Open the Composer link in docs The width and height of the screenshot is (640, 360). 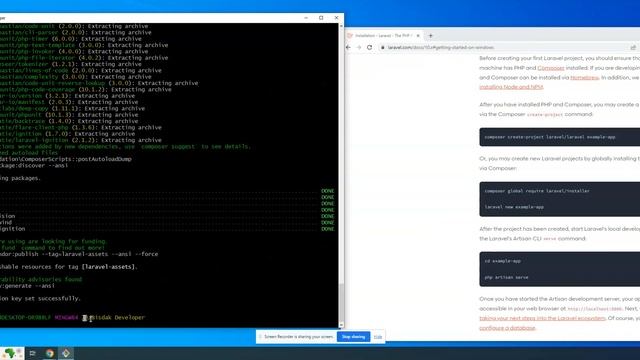[x=551, y=68]
